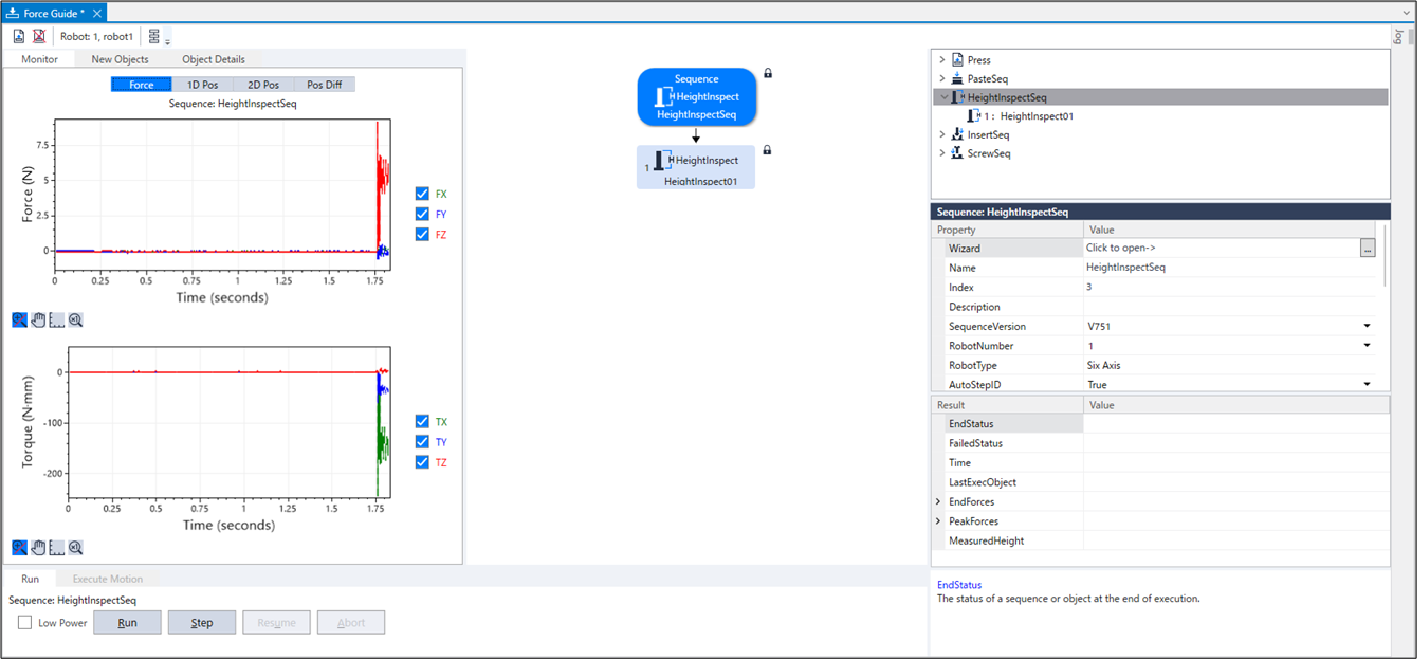Open the SequenceVersion dropdown
1418x660 pixels.
point(1366,327)
